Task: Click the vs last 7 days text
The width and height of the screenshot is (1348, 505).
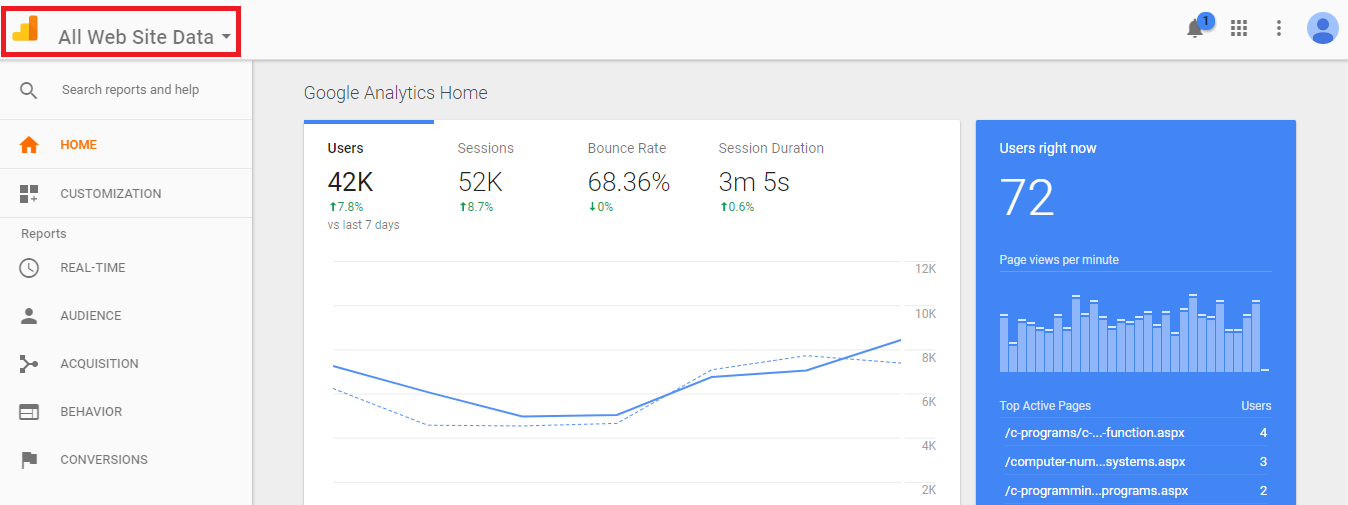Action: 363,225
